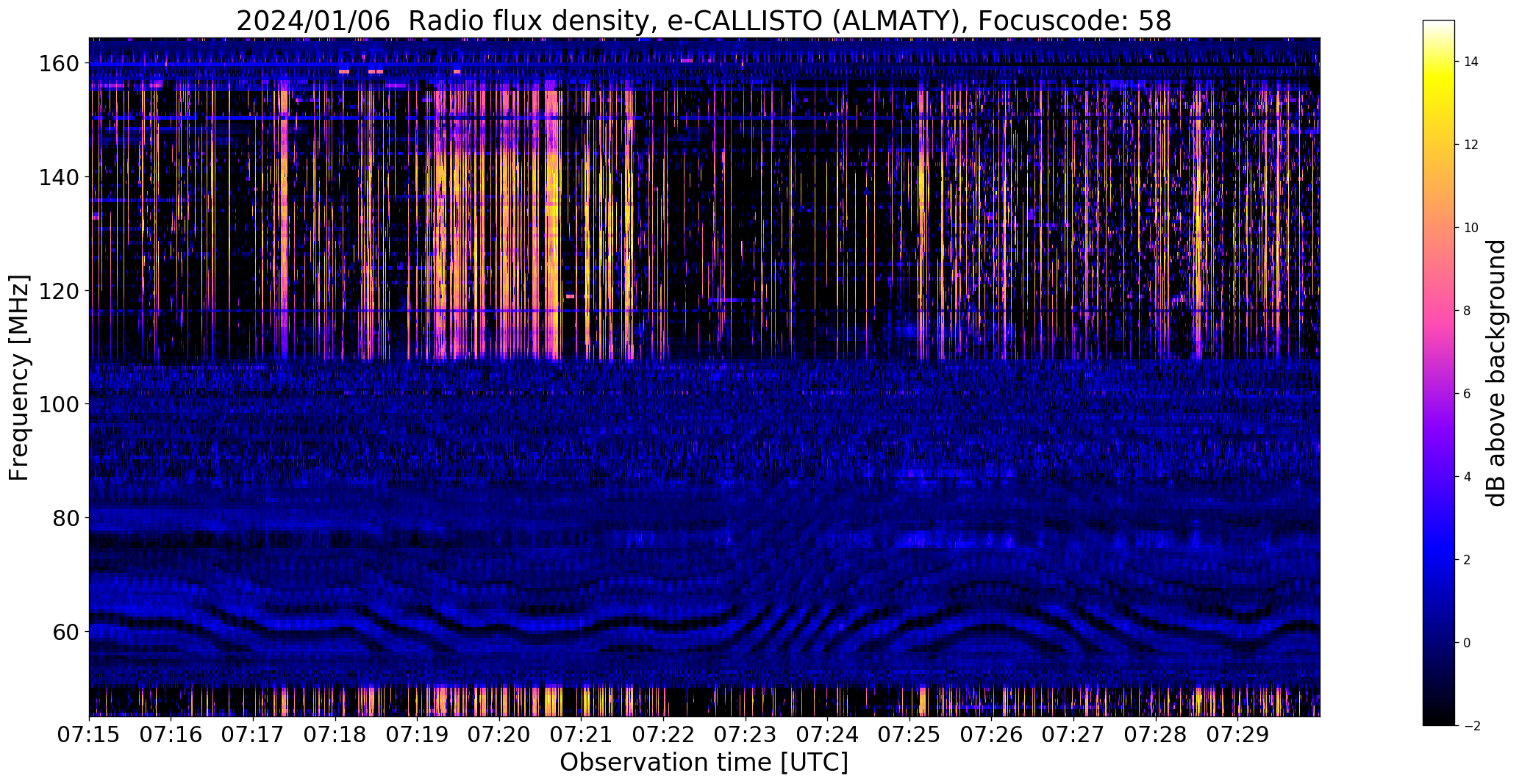Click the 07:24 time tick label
This screenshot has width=1519, height=784.
[827, 735]
